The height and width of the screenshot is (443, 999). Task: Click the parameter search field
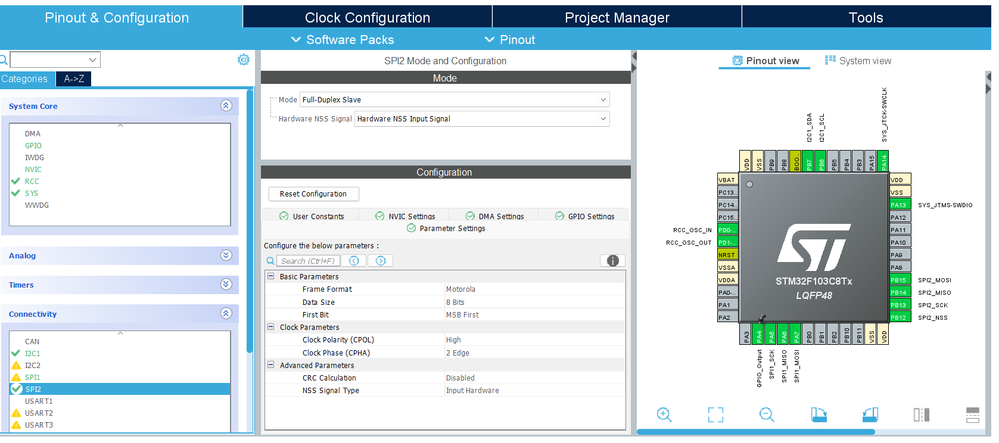[308, 261]
